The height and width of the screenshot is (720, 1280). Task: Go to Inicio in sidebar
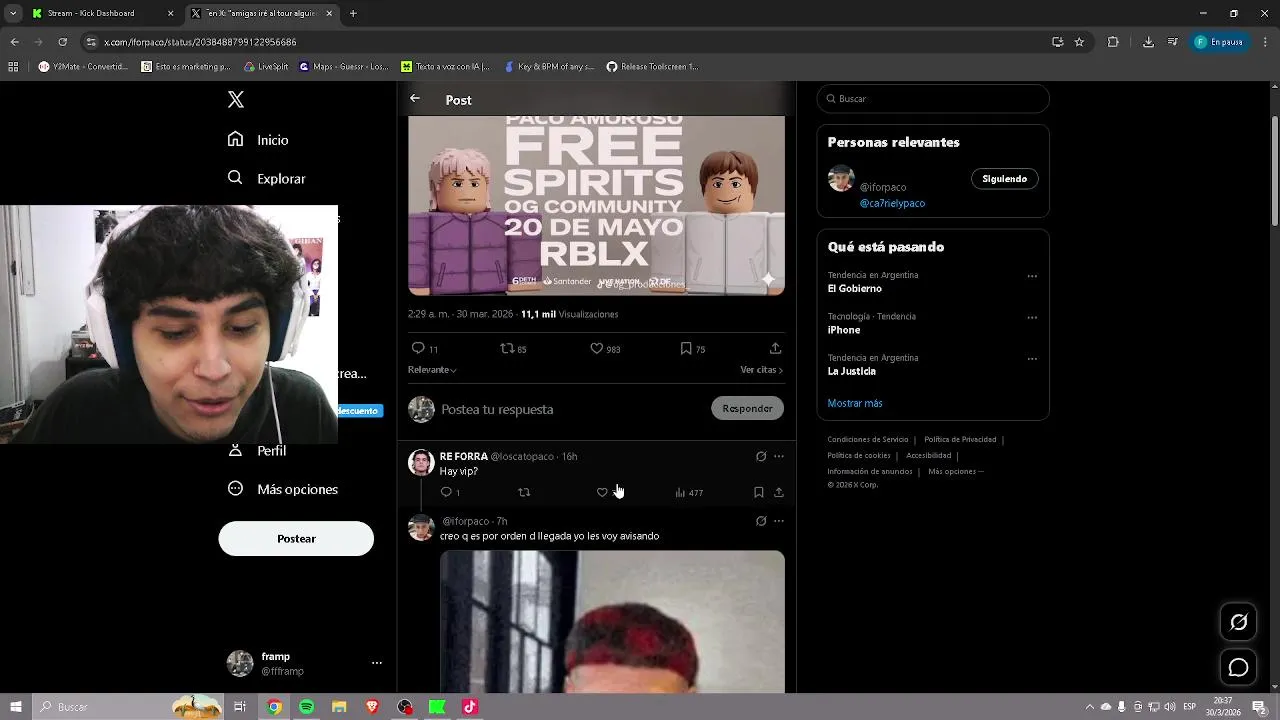pyautogui.click(x=258, y=140)
